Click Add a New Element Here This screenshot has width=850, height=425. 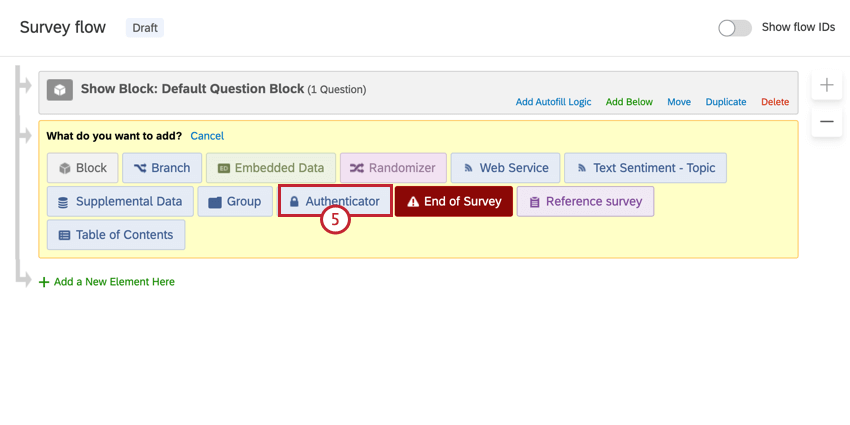114,282
